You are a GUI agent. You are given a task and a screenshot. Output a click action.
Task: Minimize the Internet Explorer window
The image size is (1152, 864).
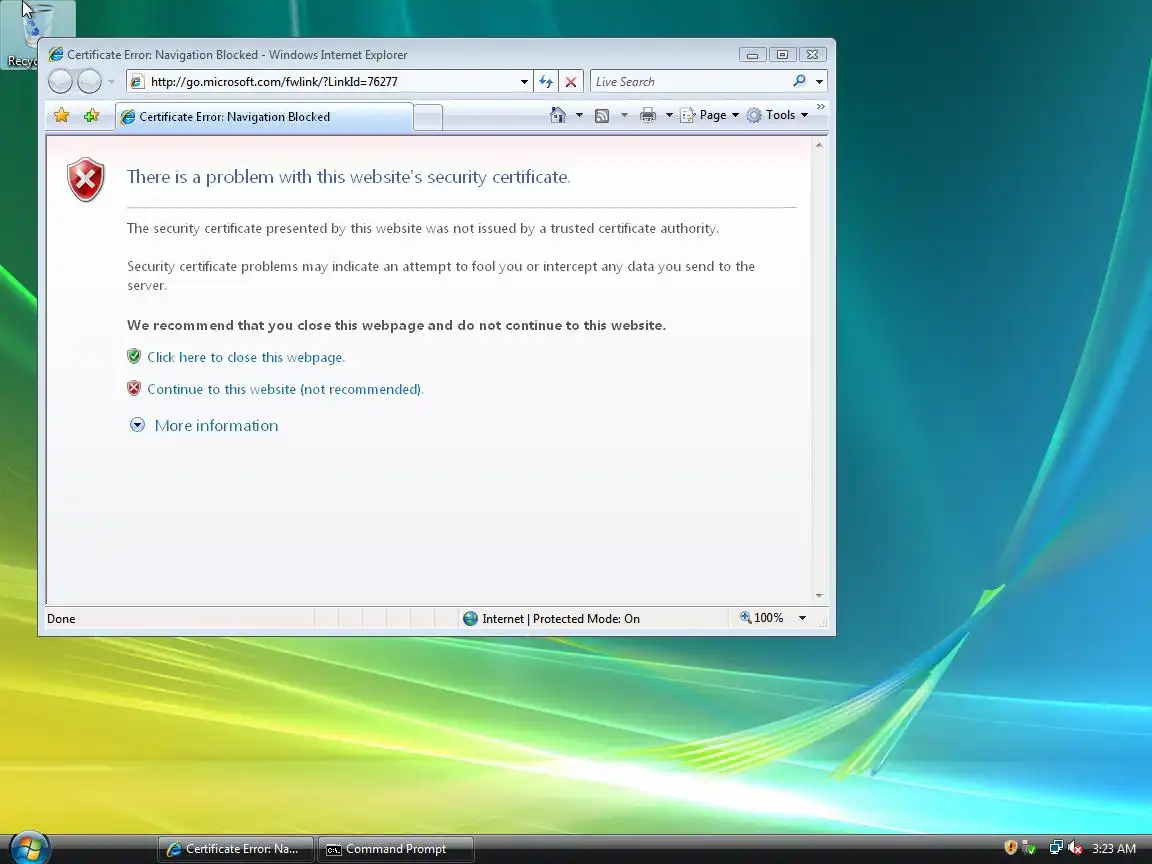click(752, 55)
